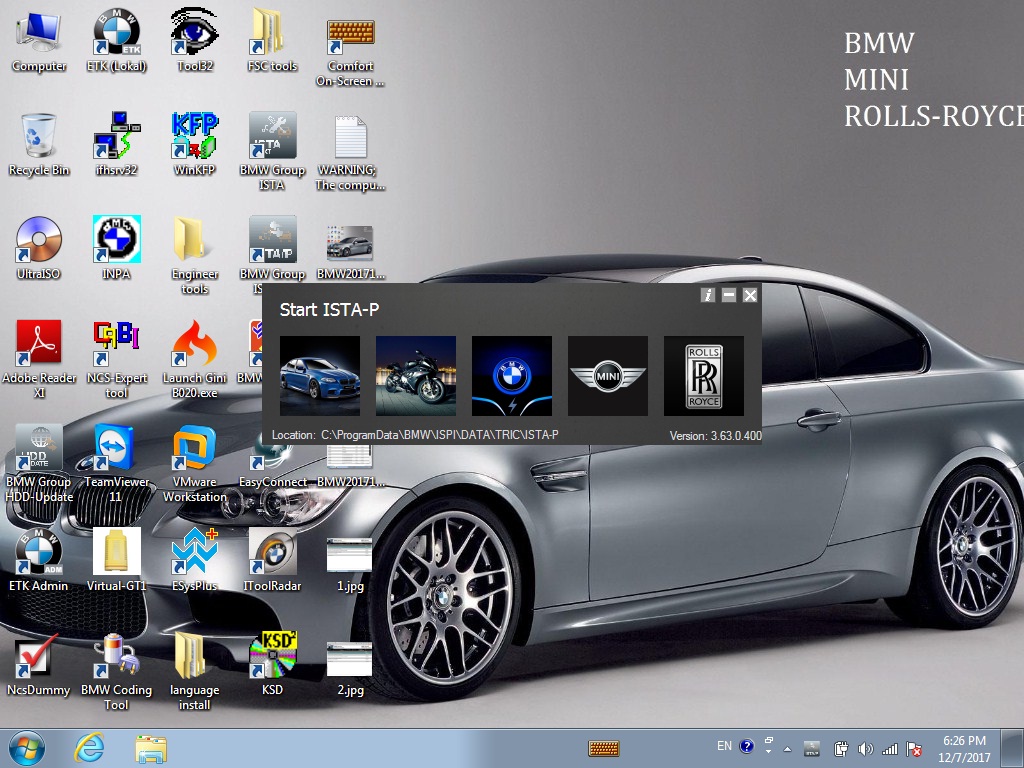Select the 1.jpg image file
1024x768 pixels.
[x=350, y=565]
